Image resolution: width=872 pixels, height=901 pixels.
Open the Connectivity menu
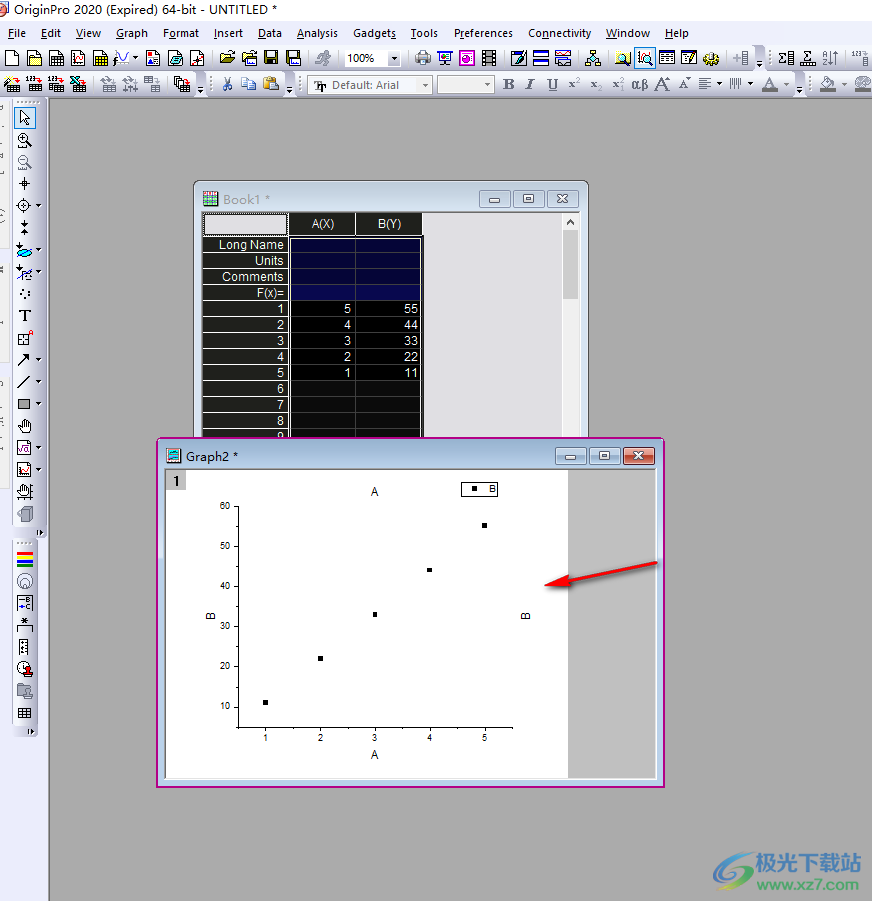[x=560, y=33]
